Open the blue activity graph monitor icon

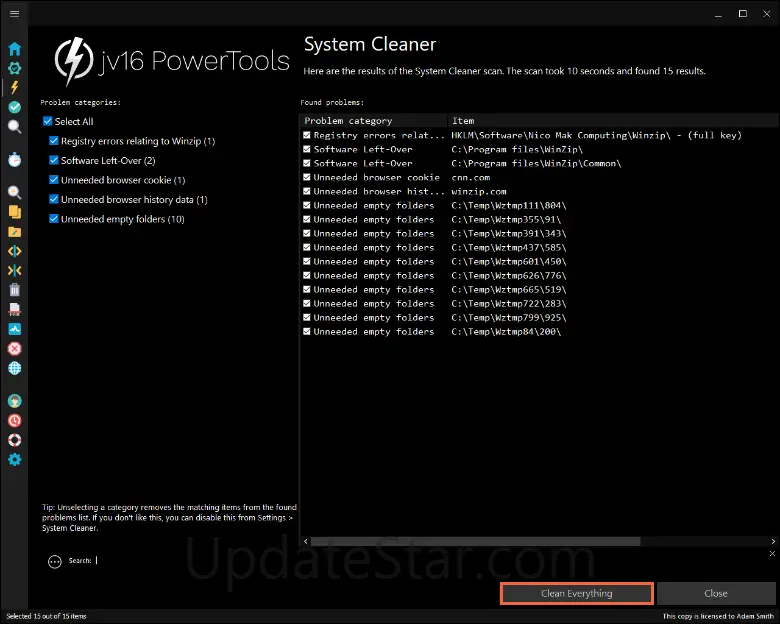point(14,329)
